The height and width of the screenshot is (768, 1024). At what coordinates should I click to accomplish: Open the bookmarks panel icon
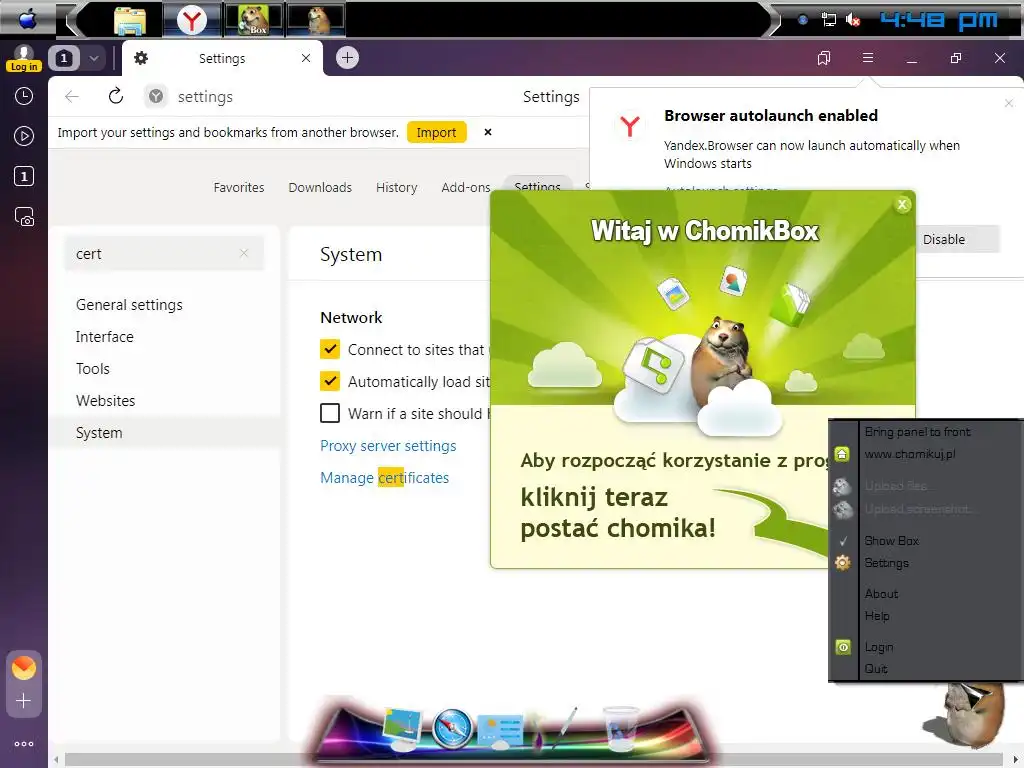coord(824,58)
